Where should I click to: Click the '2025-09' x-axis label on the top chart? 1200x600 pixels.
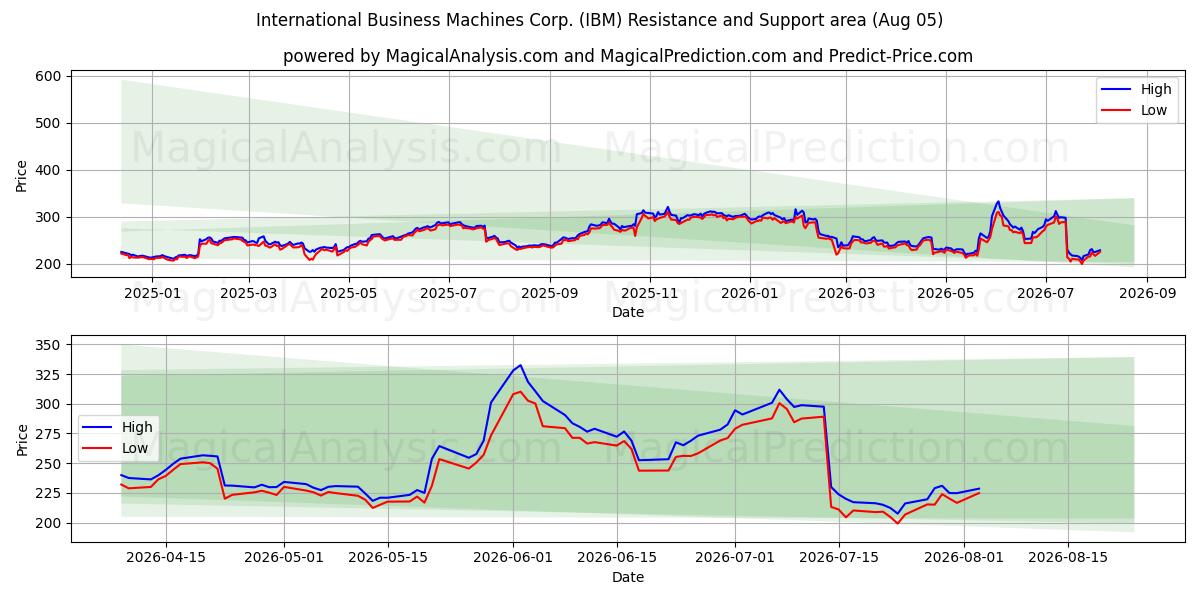coord(550,293)
